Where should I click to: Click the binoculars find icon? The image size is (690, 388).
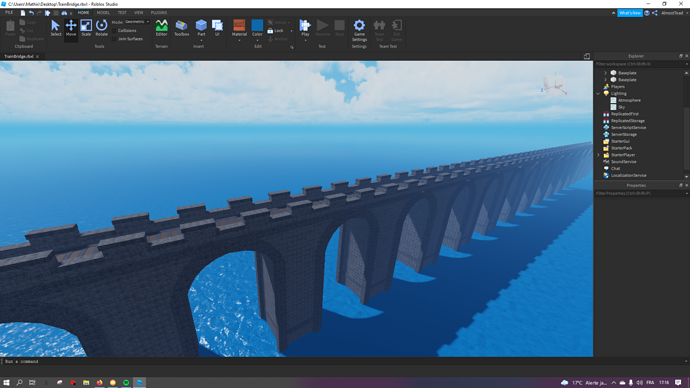[x=64, y=13]
